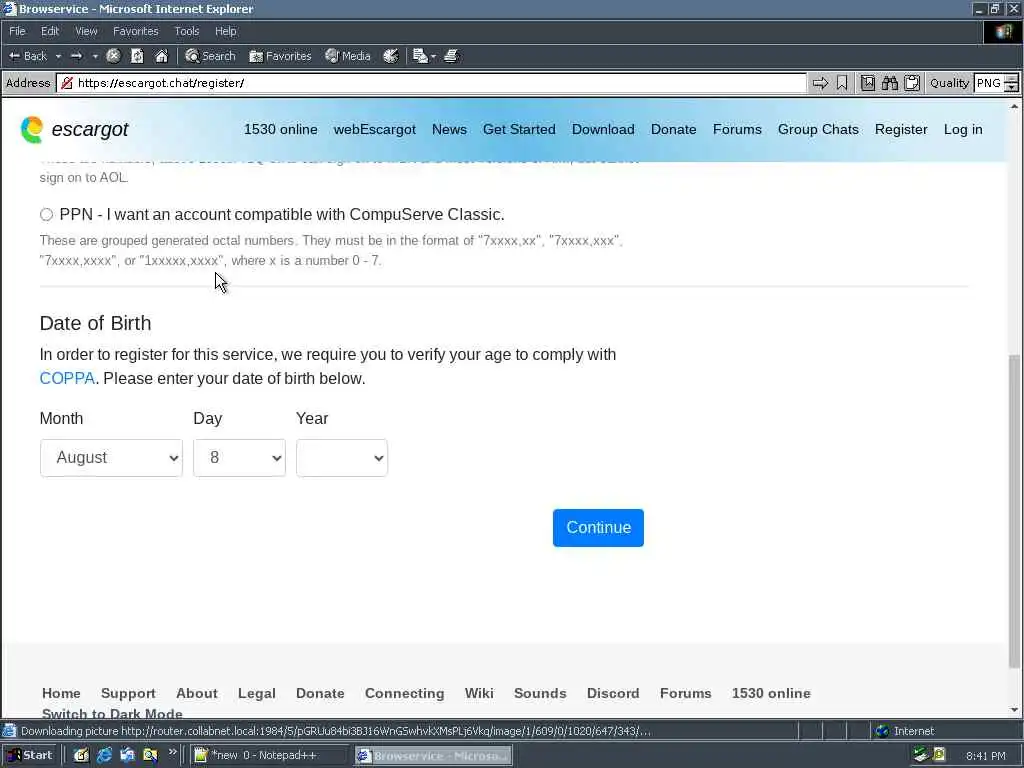The width and height of the screenshot is (1024, 768).
Task: Stop page loading with the Stop icon
Action: click(x=114, y=56)
